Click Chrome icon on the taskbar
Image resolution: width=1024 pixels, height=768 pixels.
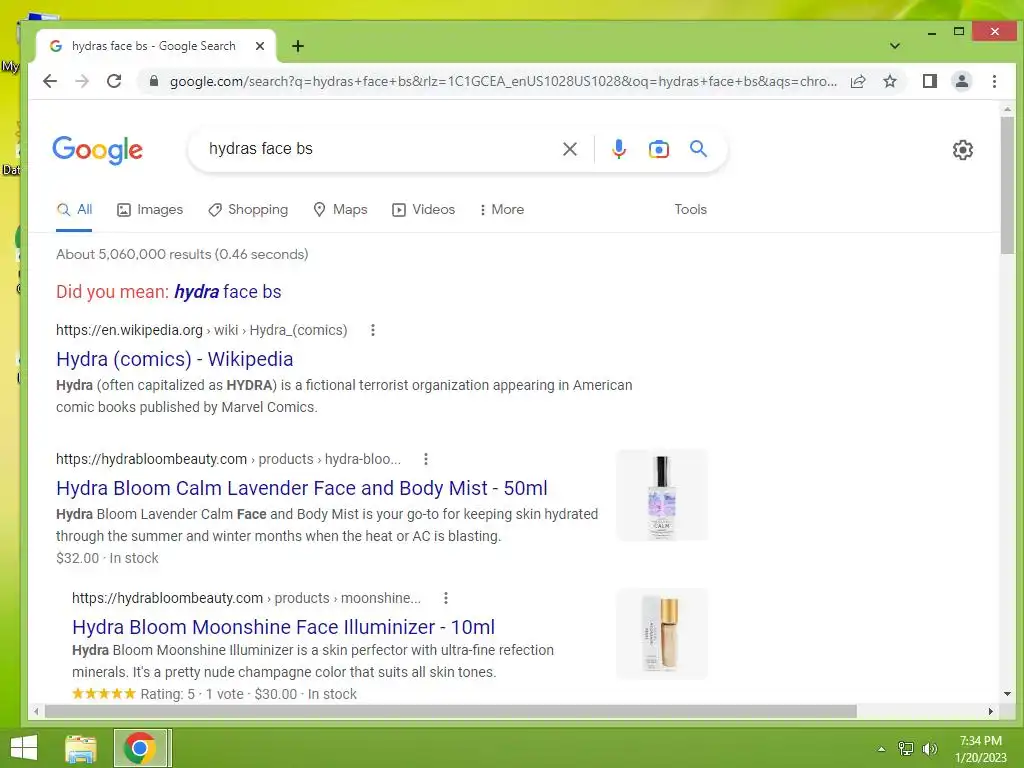click(140, 748)
